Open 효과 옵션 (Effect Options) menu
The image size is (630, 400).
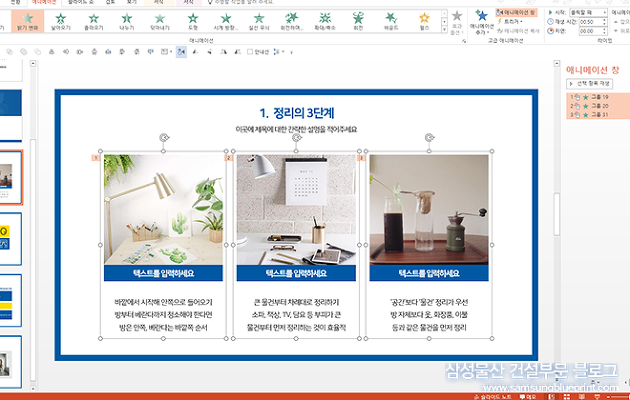pos(456,22)
